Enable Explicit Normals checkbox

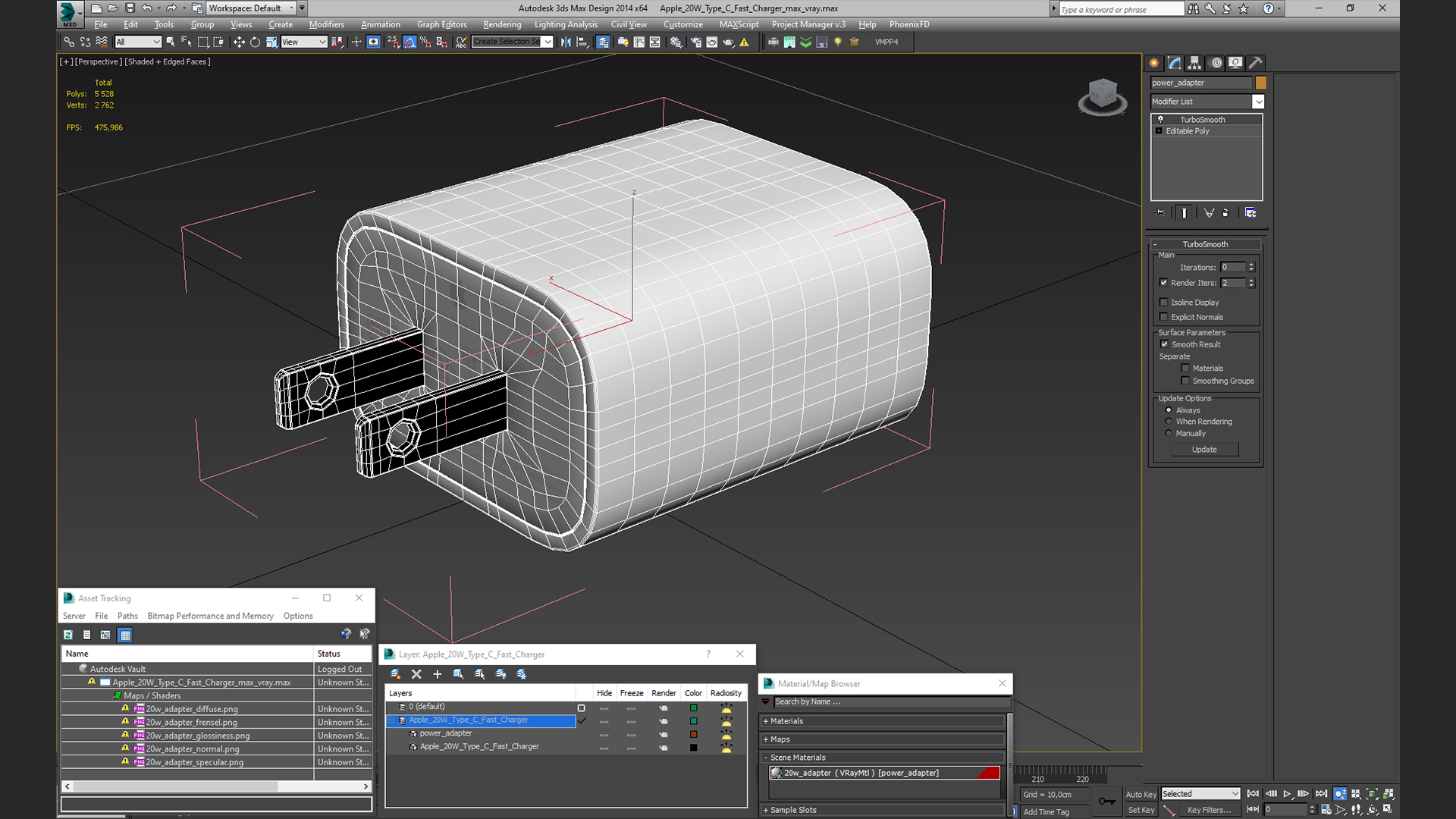(1164, 317)
